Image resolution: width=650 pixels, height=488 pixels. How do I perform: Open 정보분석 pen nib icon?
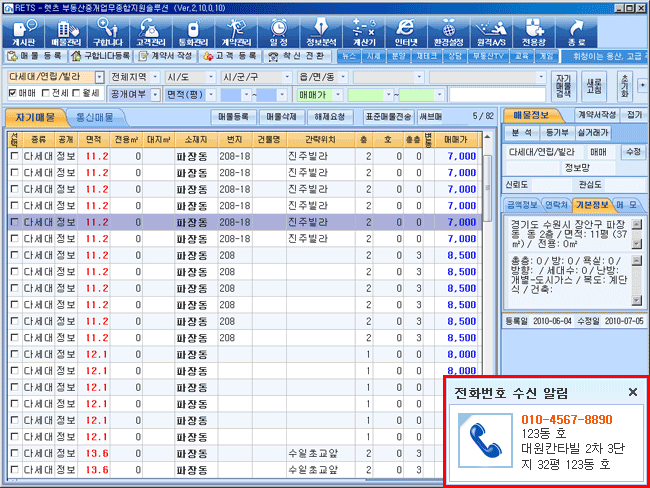(321, 32)
